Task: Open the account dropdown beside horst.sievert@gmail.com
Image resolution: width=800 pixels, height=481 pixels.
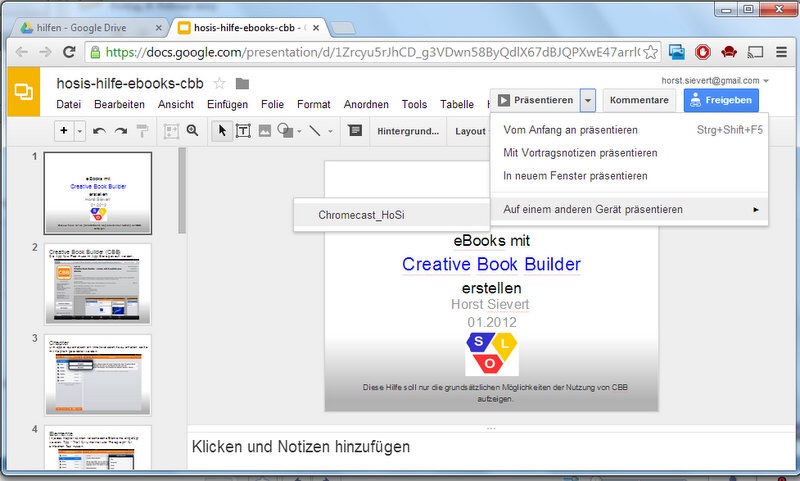Action: click(766, 80)
